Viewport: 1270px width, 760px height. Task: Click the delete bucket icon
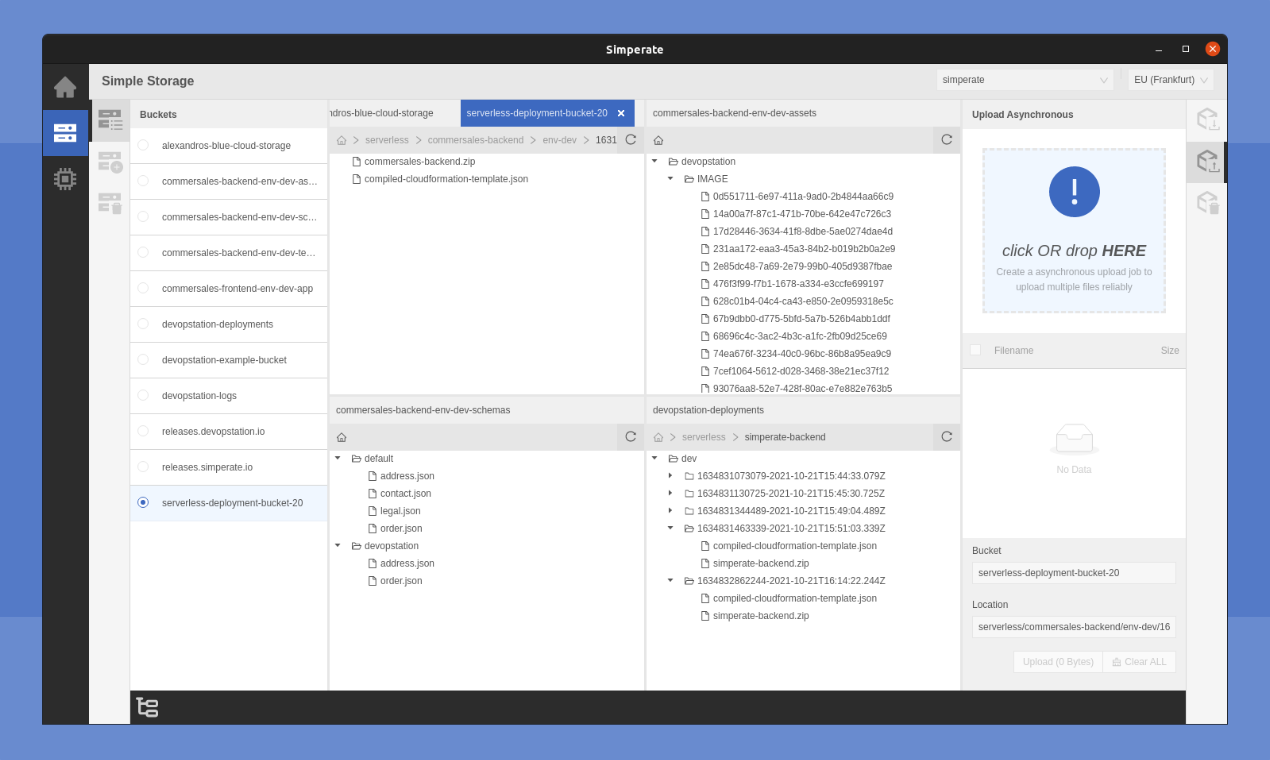tap(110, 203)
